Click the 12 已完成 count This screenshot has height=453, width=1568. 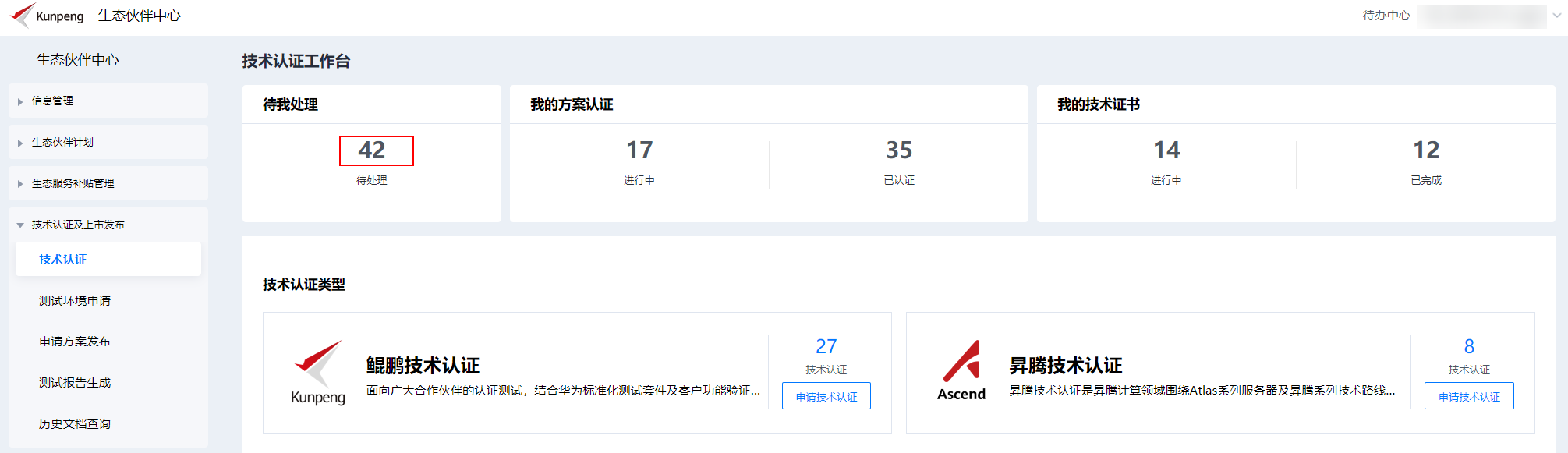1426,150
